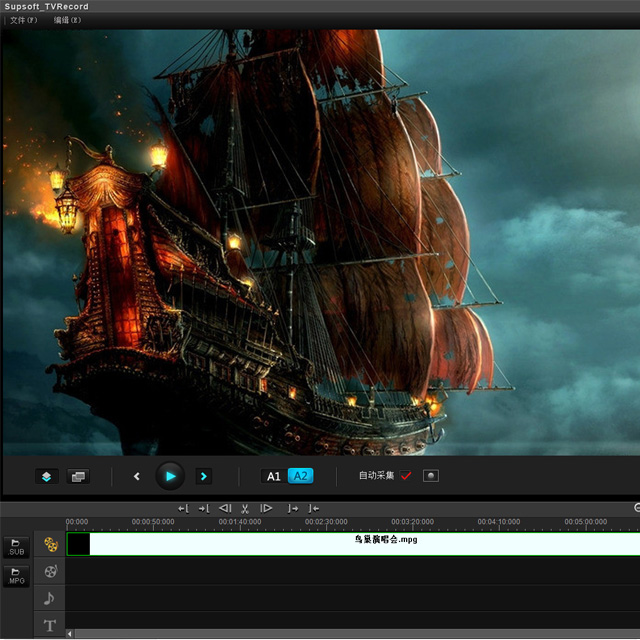Click the overlapping windows icon

[x=78, y=476]
